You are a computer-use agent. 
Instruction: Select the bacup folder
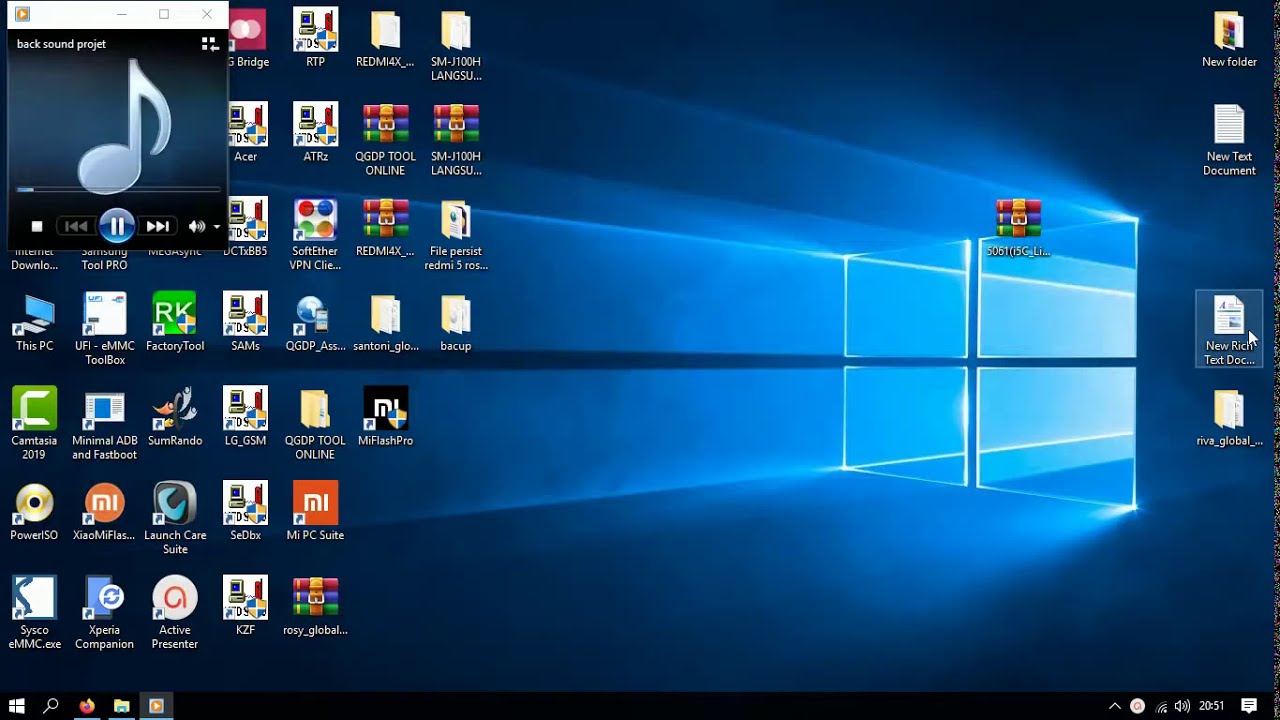click(456, 323)
